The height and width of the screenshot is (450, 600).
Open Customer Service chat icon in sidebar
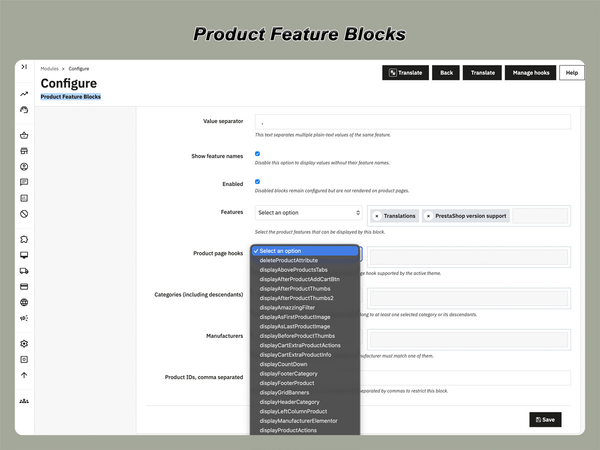(x=24, y=182)
